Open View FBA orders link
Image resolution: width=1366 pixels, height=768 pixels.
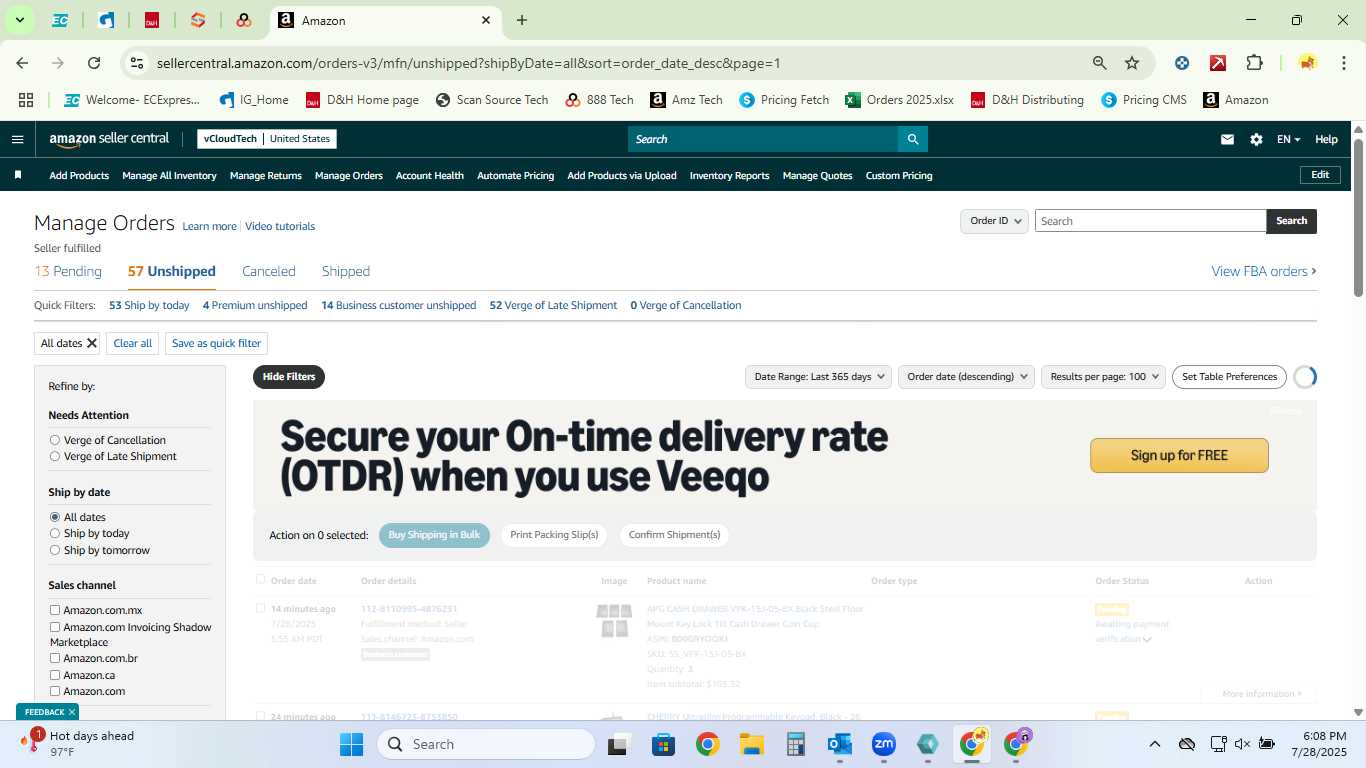click(1264, 271)
